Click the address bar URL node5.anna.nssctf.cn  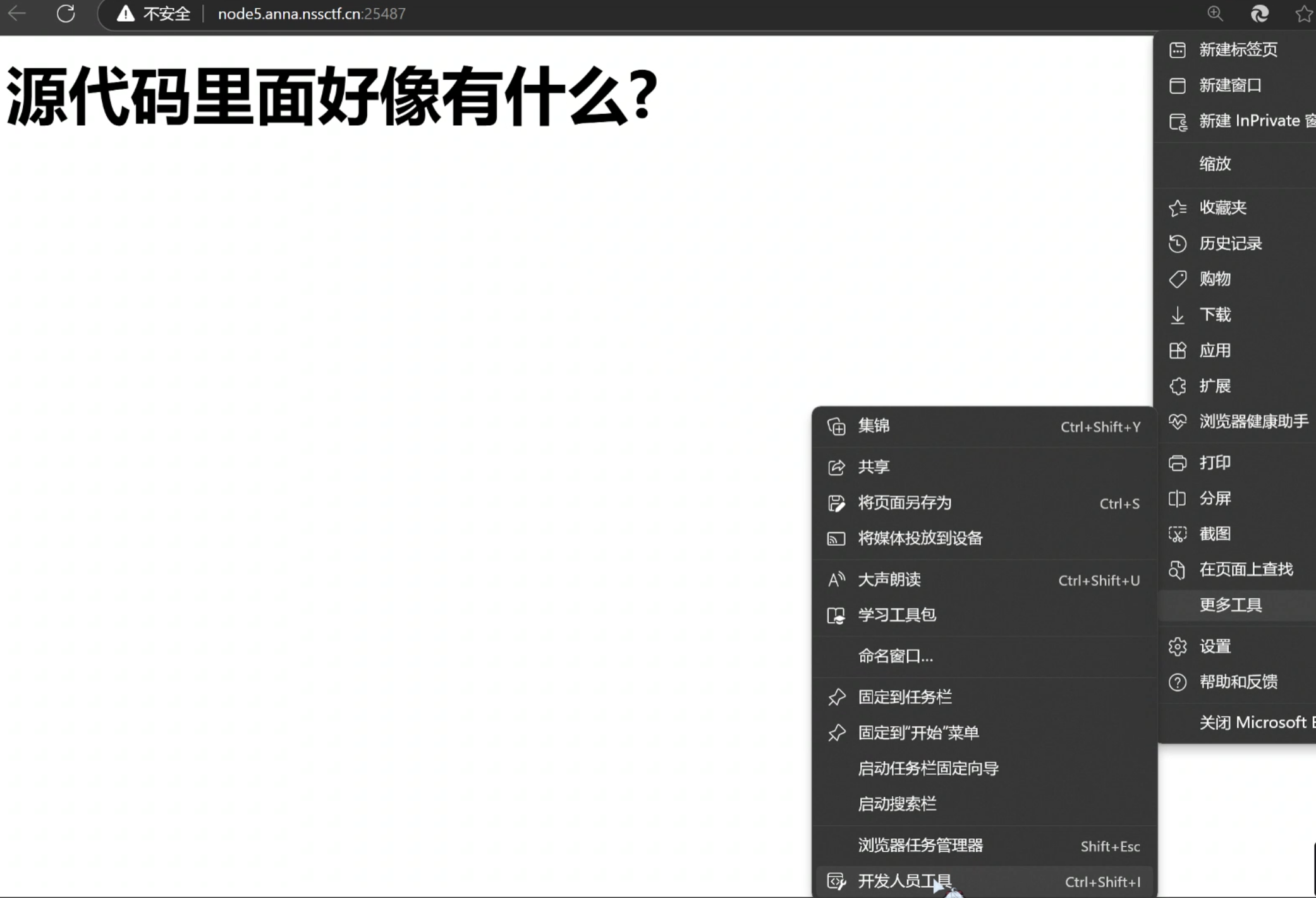[x=312, y=13]
